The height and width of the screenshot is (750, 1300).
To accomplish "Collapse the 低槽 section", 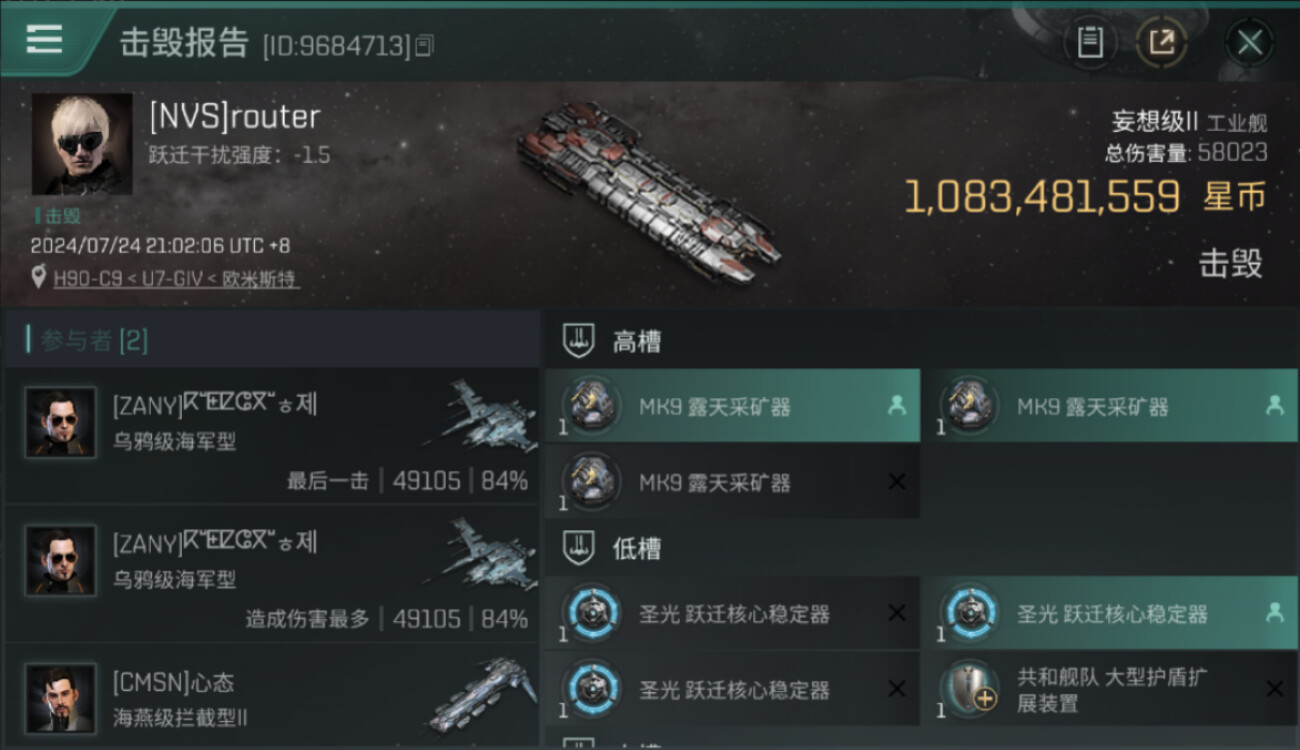I will pos(920,548).
